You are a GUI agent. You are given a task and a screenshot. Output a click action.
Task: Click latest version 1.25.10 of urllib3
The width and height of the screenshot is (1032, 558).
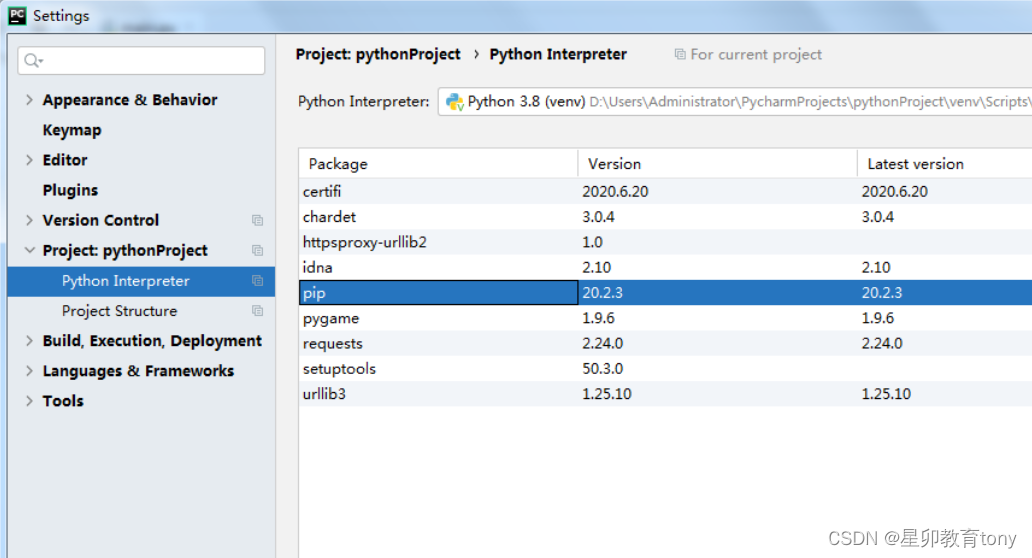point(887,394)
